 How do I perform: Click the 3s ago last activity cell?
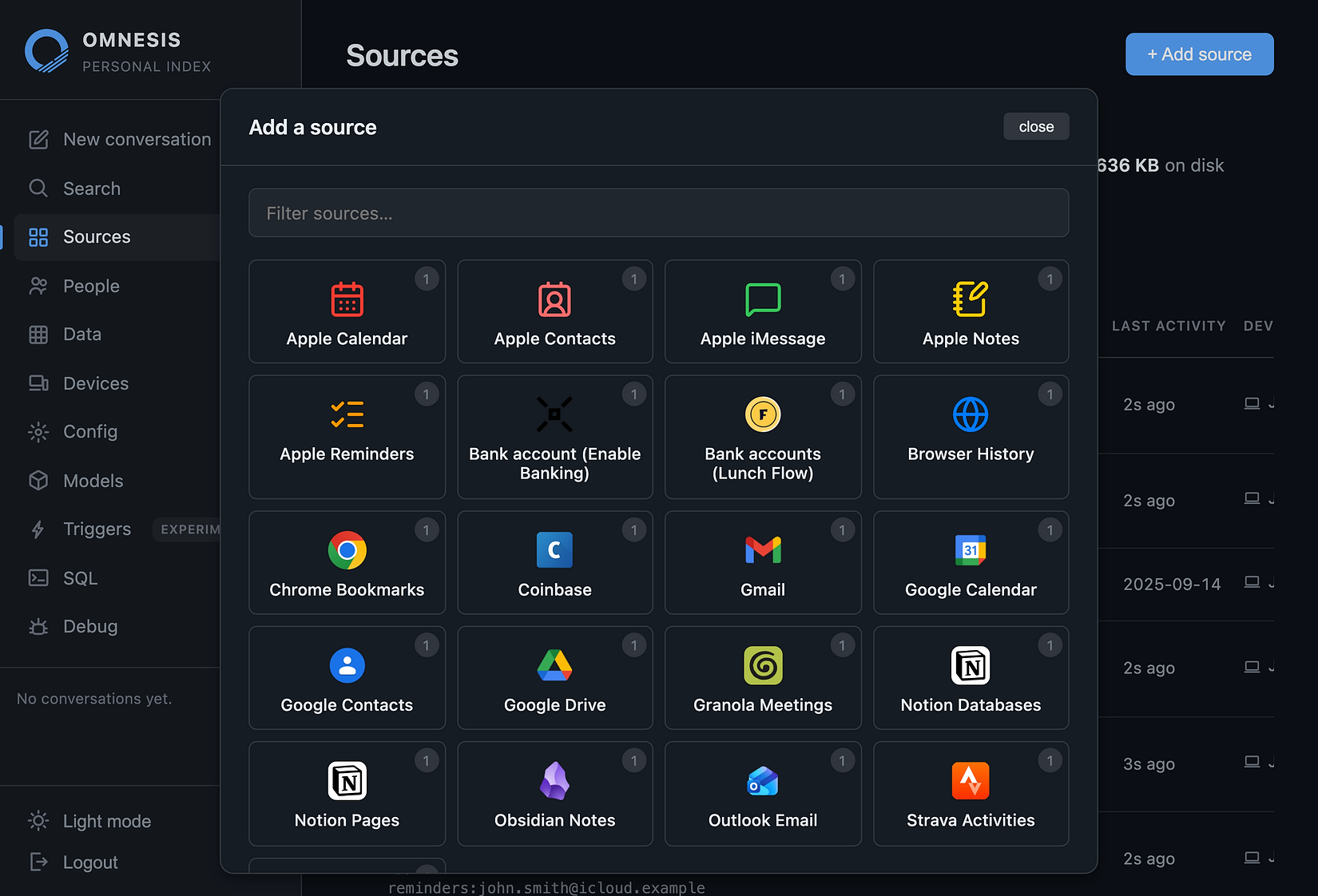(1149, 764)
